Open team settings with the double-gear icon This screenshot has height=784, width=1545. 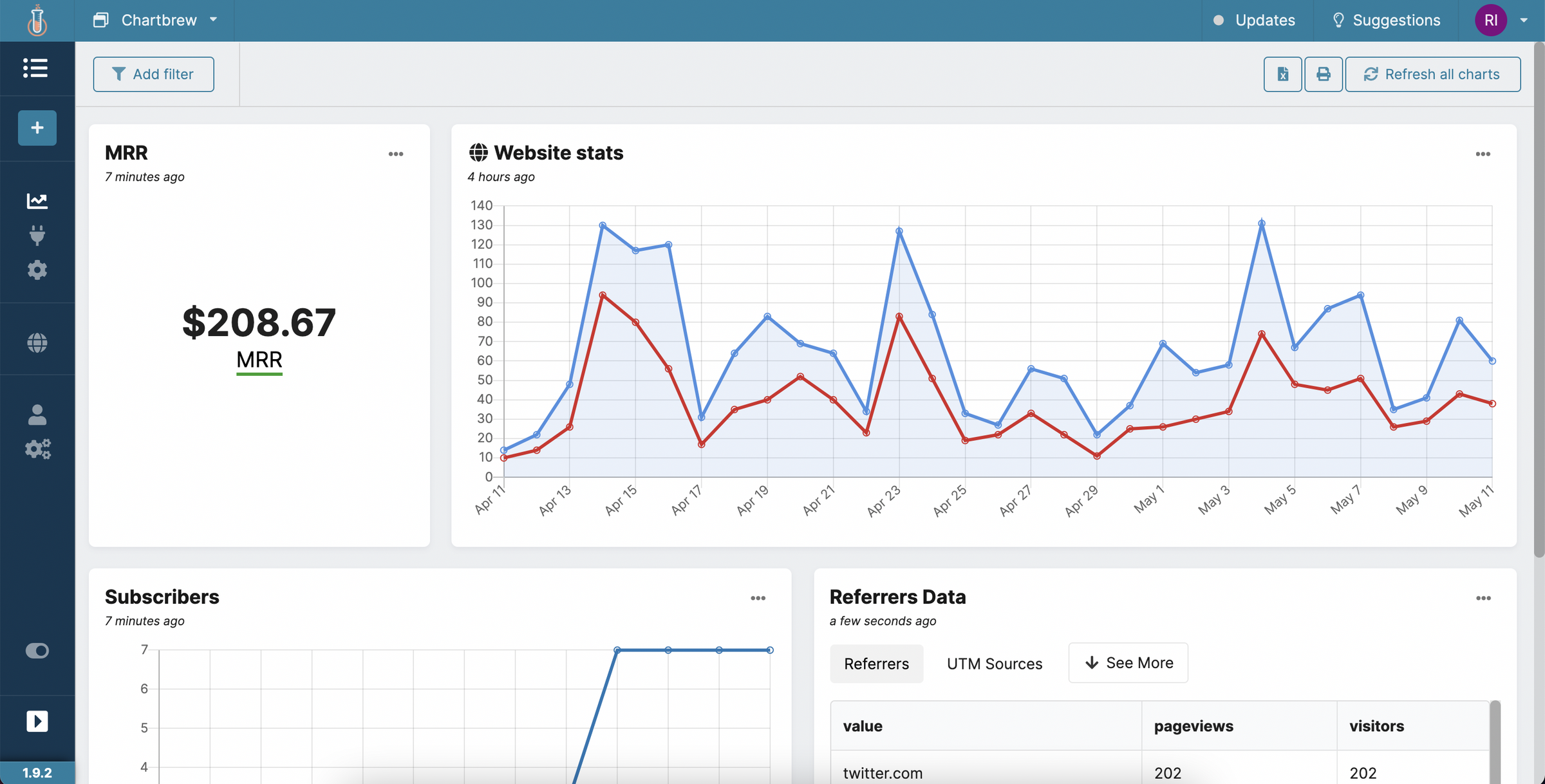(37, 449)
